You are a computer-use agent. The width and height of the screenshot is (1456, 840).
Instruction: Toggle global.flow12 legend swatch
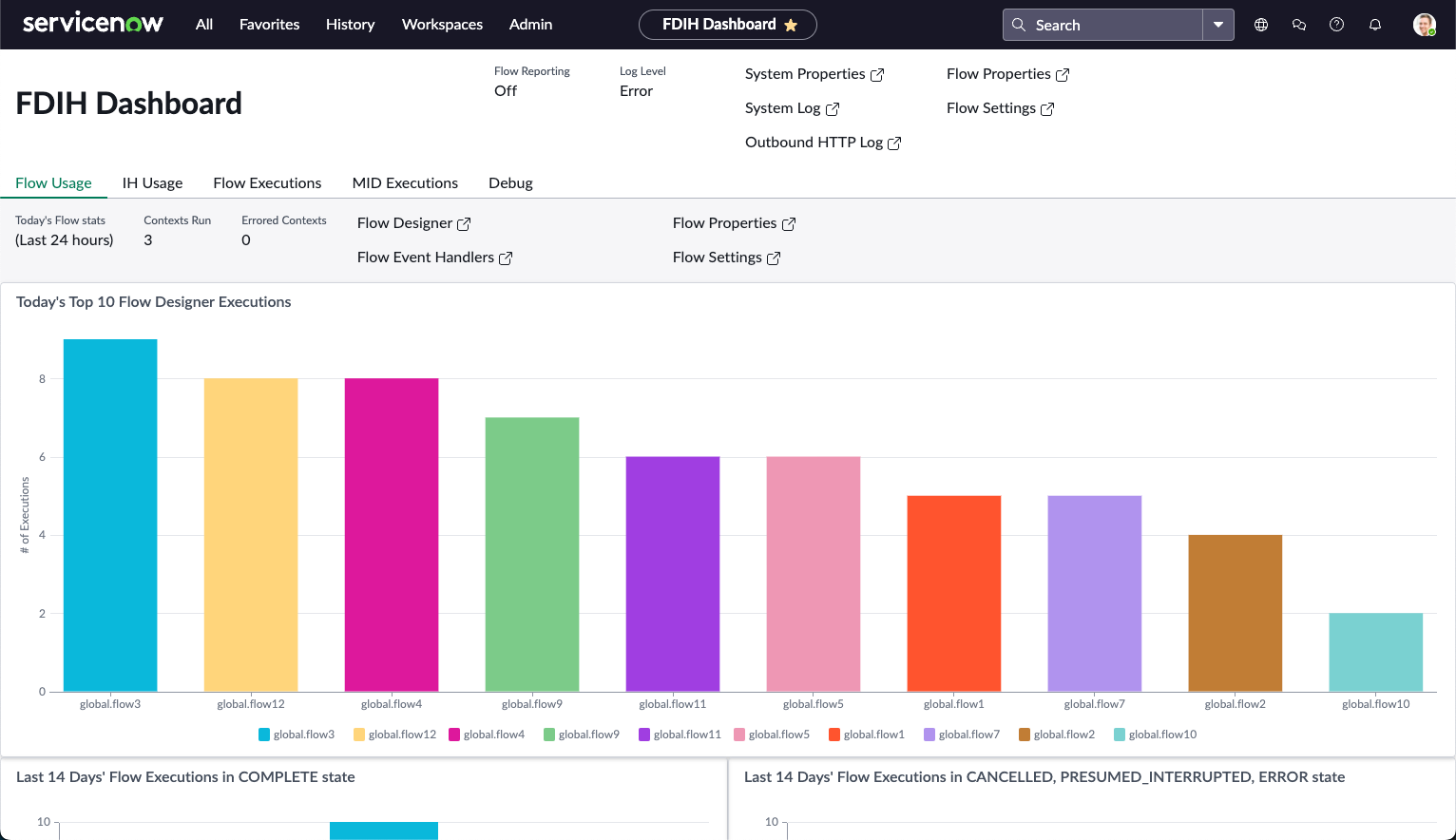tap(359, 735)
